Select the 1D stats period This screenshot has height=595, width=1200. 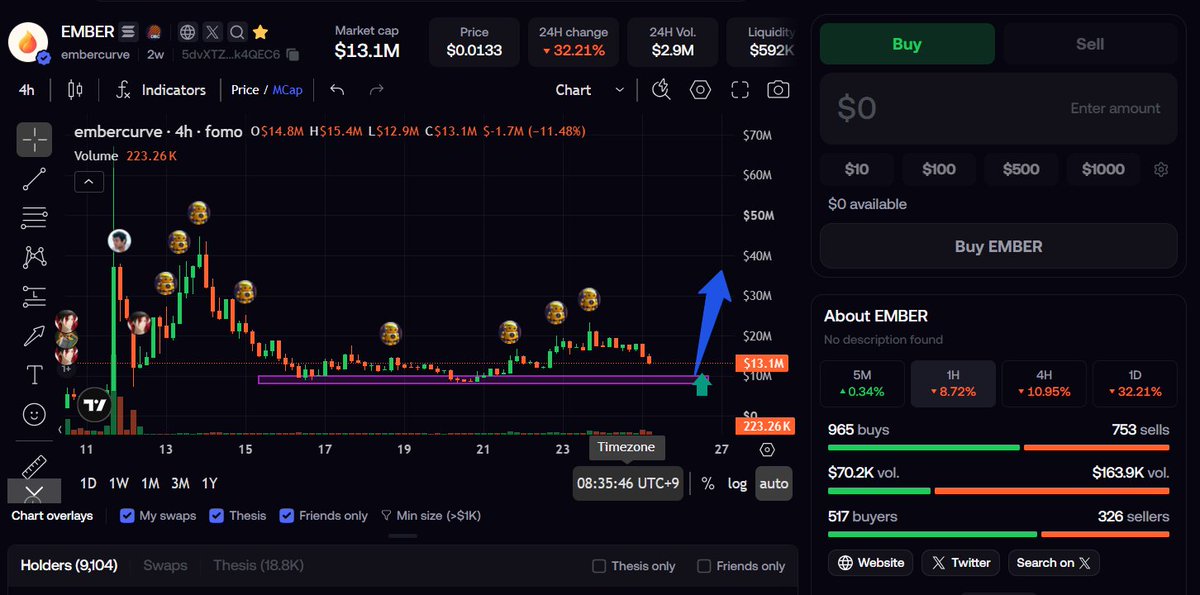[1134, 384]
